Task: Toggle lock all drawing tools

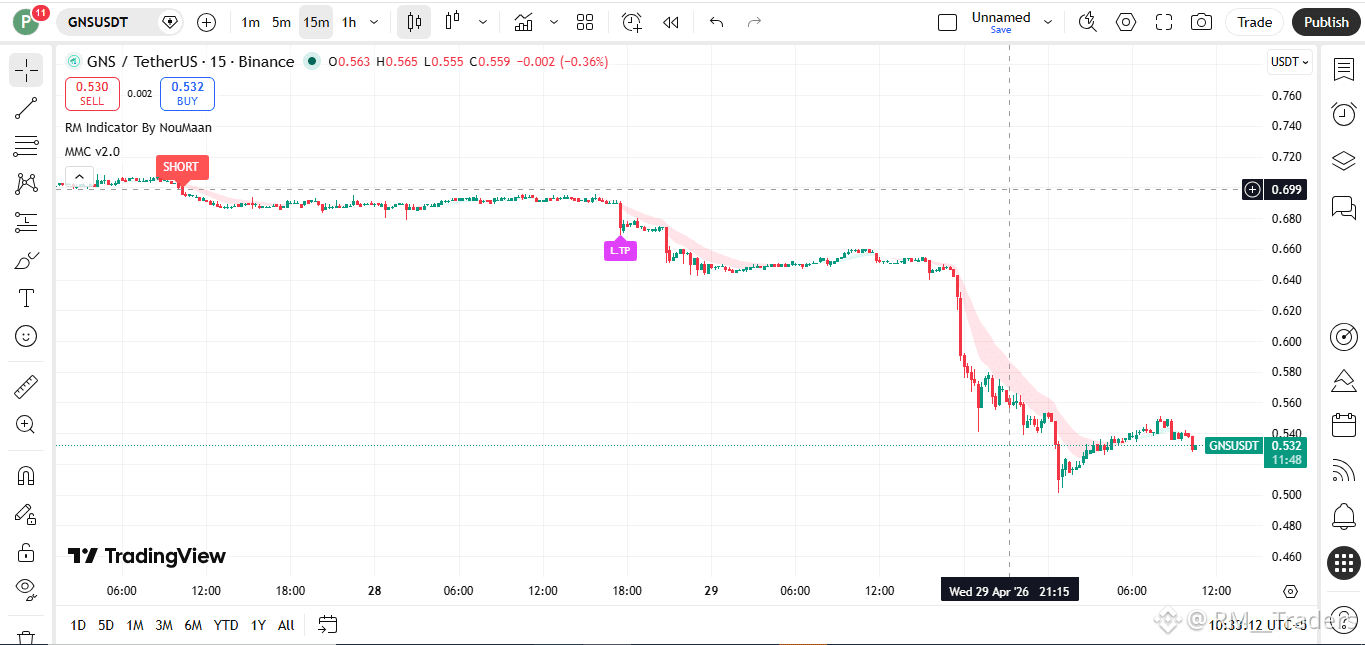Action: tap(26, 552)
